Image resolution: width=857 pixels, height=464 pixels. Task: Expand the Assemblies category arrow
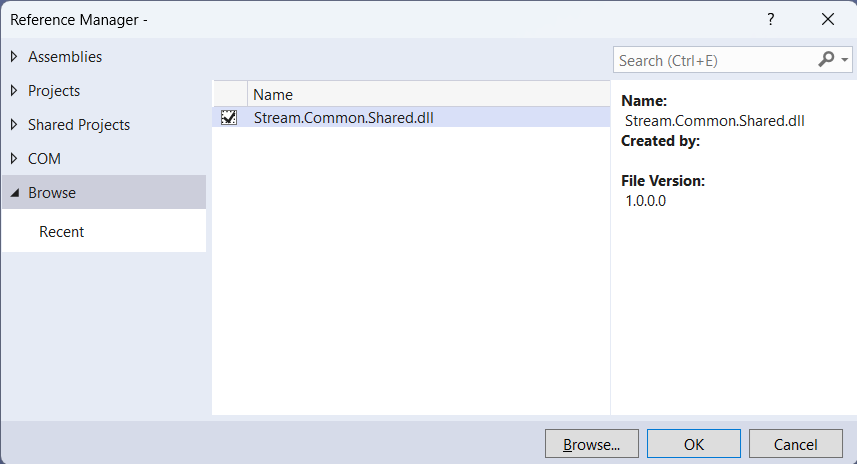pyautogui.click(x=14, y=57)
